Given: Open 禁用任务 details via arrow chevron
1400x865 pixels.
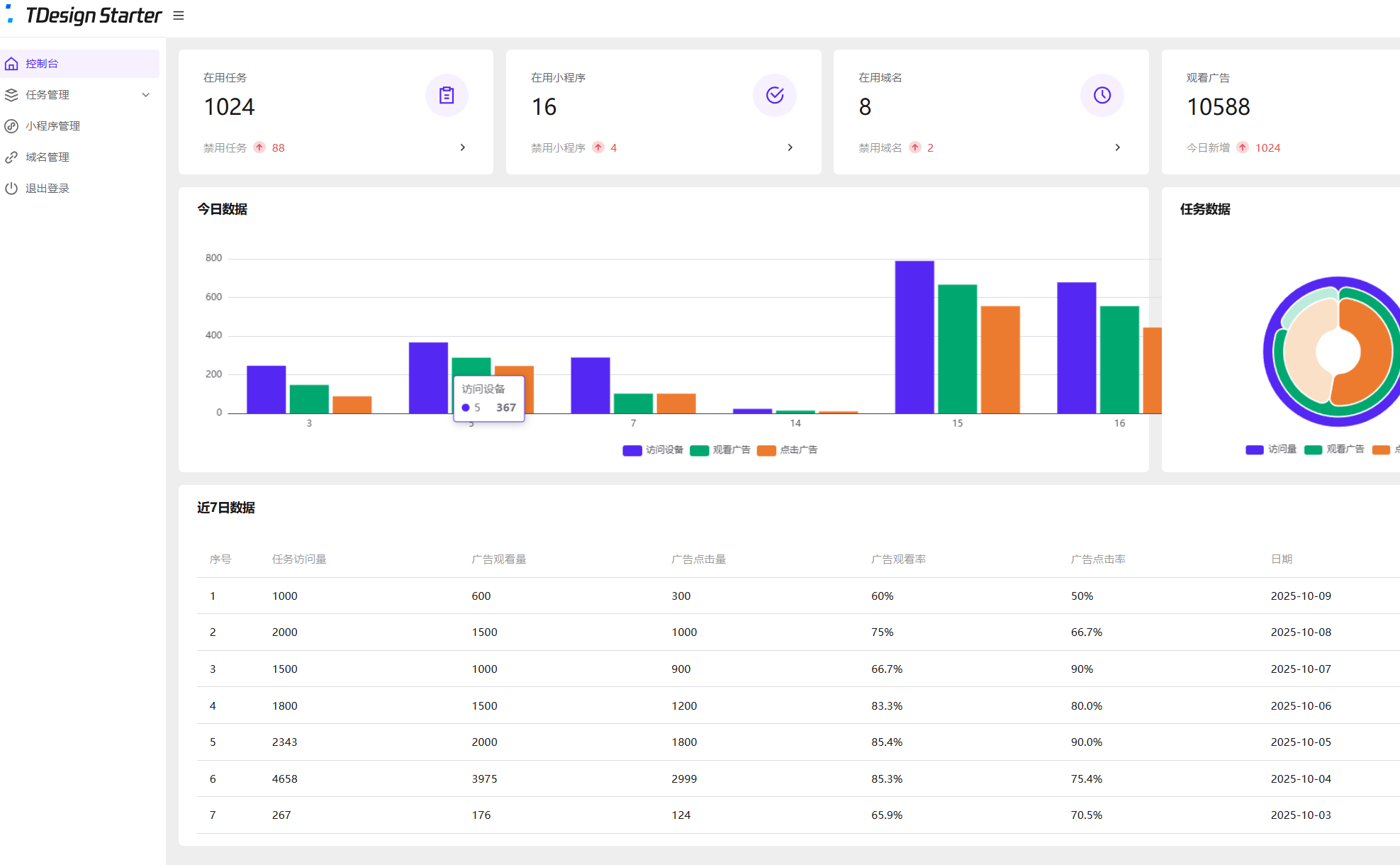Looking at the screenshot, I should pyautogui.click(x=463, y=147).
